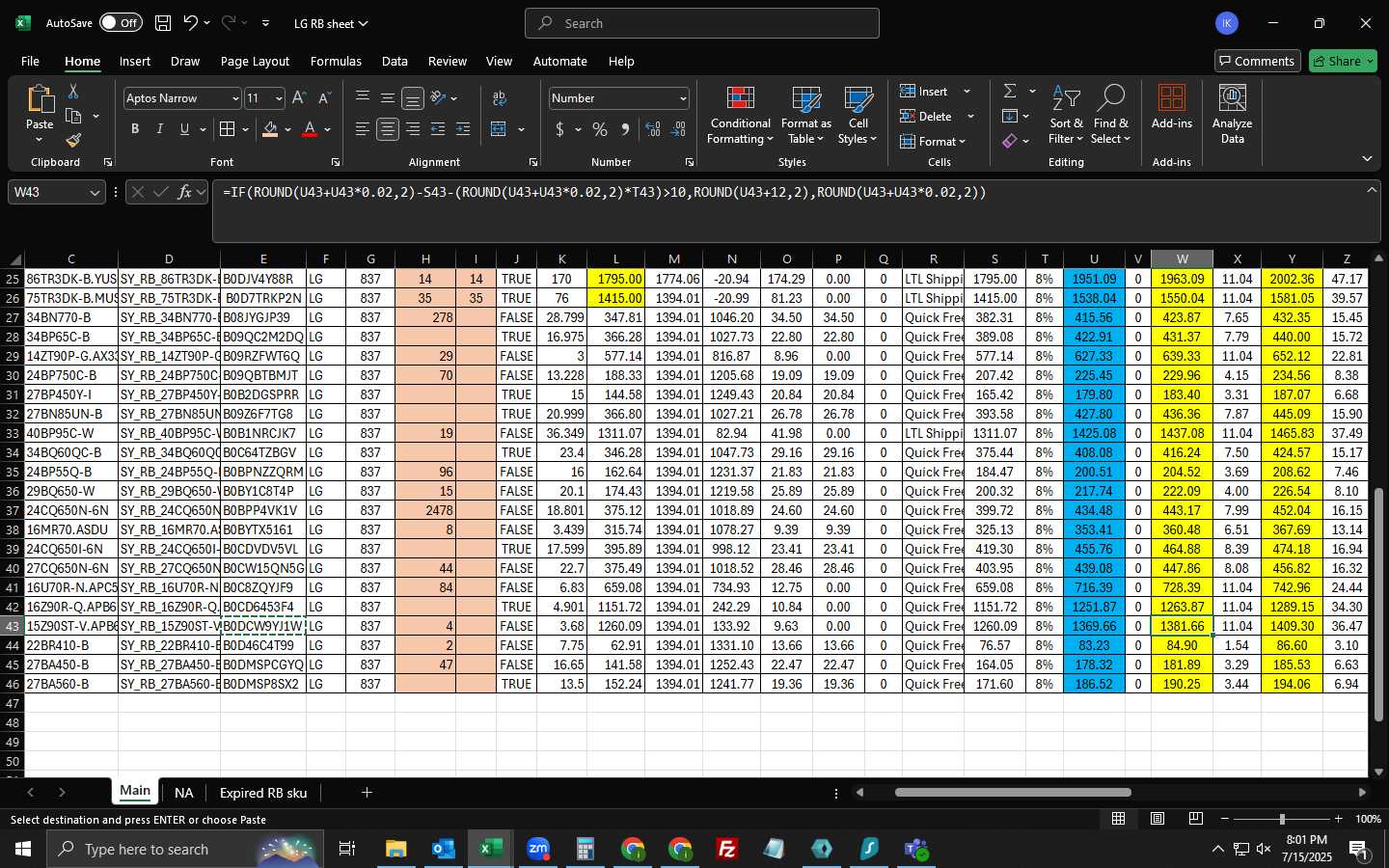
Task: Click the Accounting dollar format icon
Action: 559,129
